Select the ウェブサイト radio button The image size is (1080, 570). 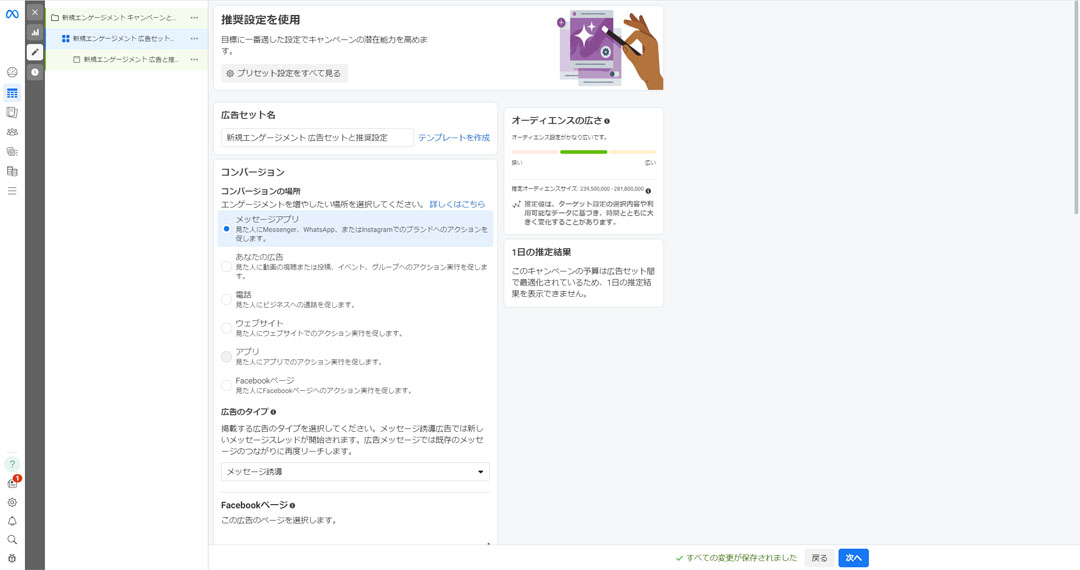[226, 328]
